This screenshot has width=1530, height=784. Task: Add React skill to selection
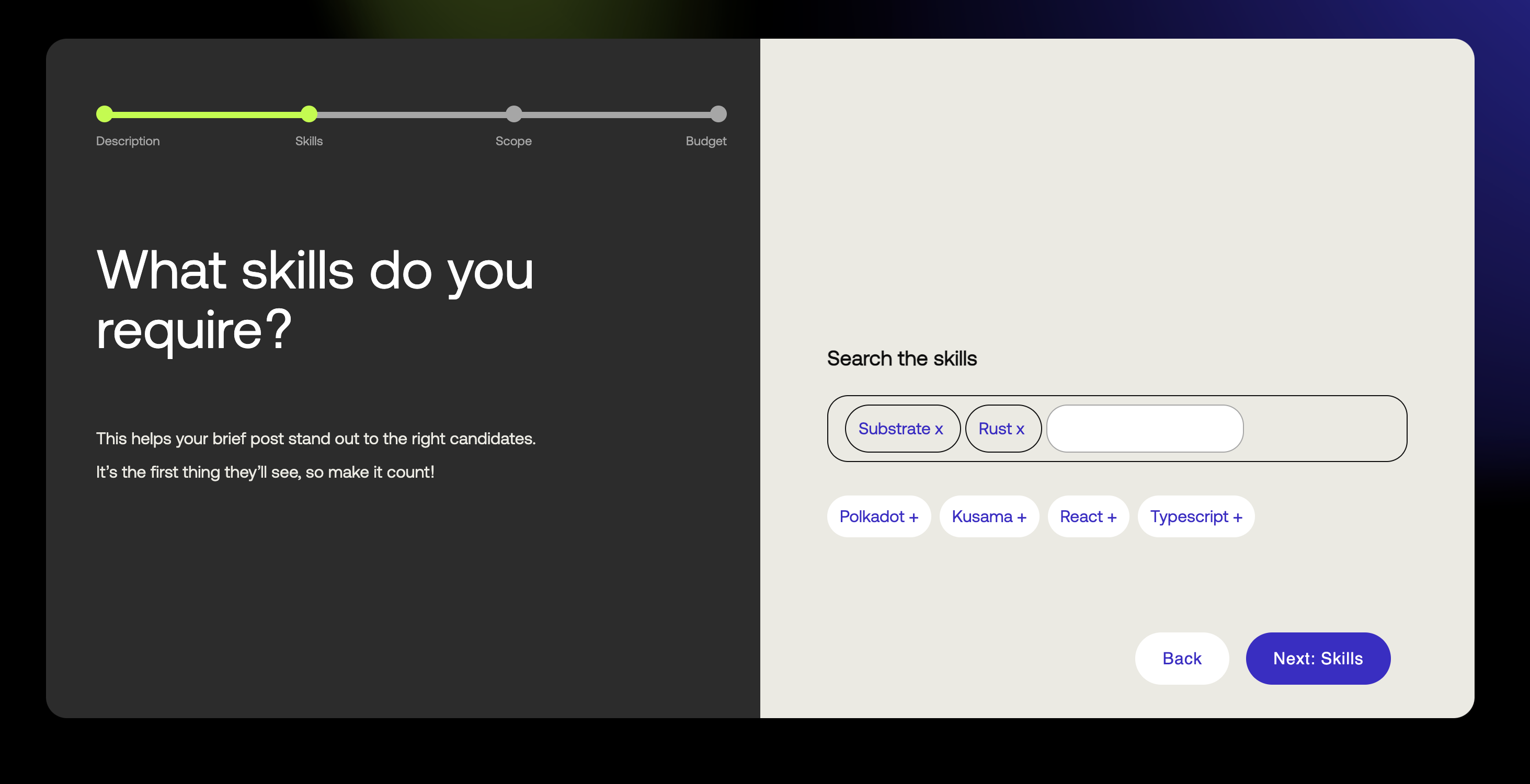(x=1087, y=516)
